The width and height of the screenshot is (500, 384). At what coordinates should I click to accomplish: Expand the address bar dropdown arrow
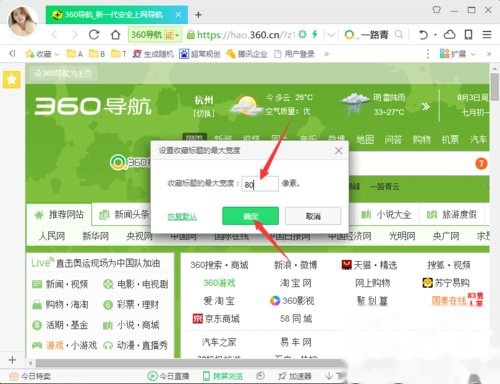pos(331,35)
